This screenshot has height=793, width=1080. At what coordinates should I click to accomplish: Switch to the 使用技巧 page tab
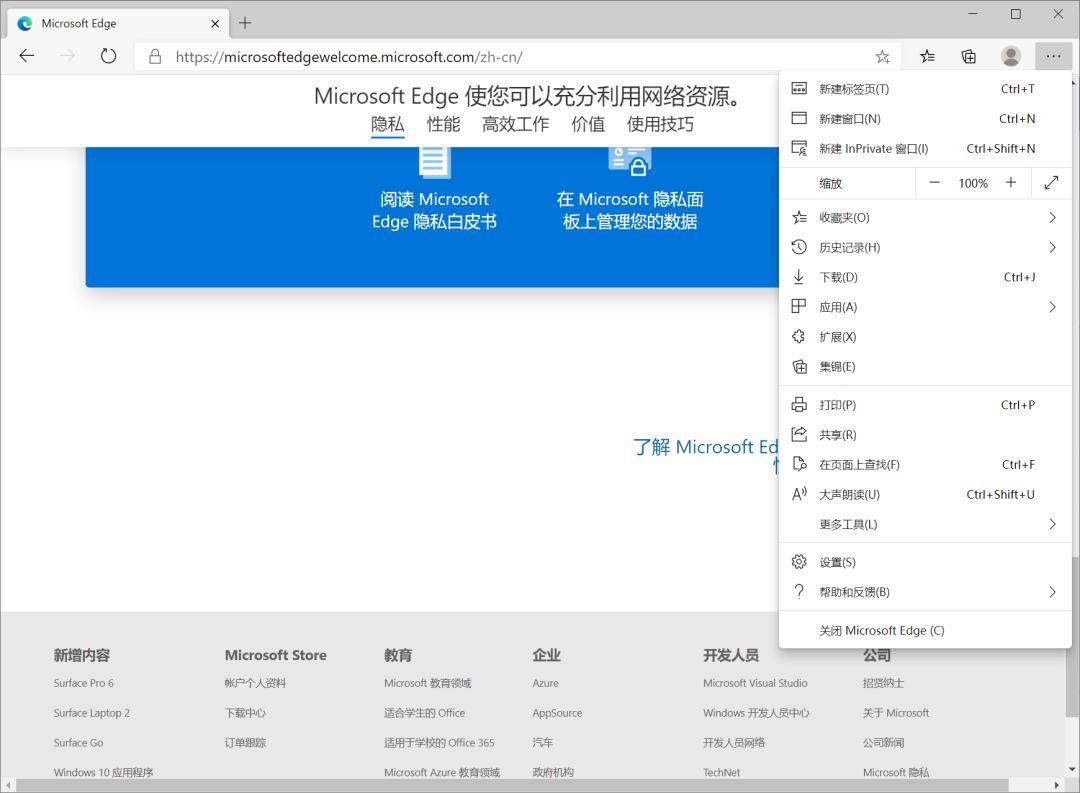click(x=660, y=124)
